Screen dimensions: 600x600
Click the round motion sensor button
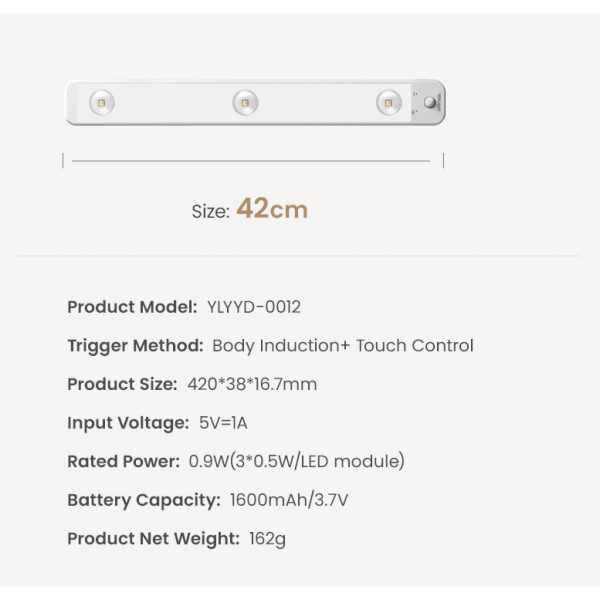click(431, 103)
